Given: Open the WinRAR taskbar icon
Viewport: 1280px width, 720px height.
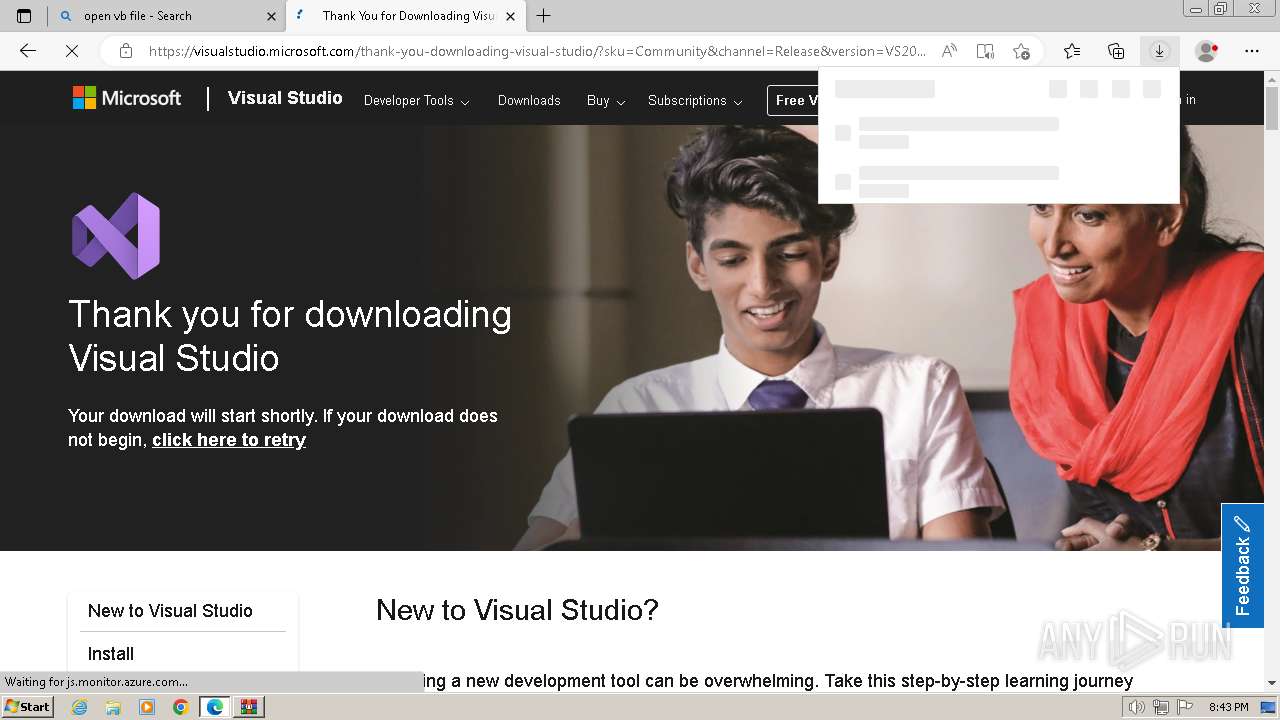Looking at the screenshot, I should pyautogui.click(x=249, y=707).
